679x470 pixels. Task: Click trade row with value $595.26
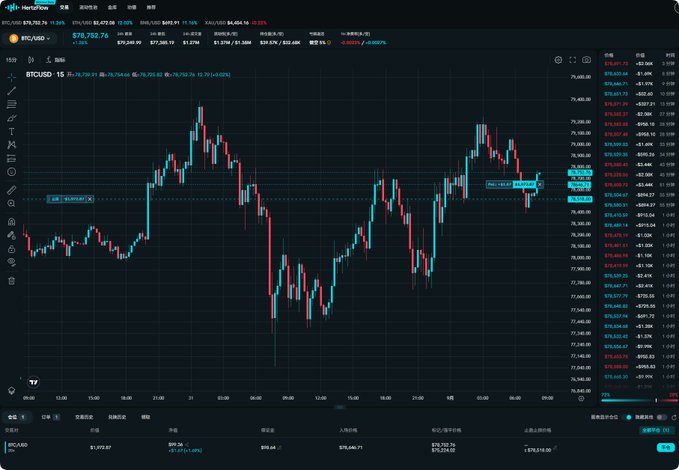click(639, 155)
